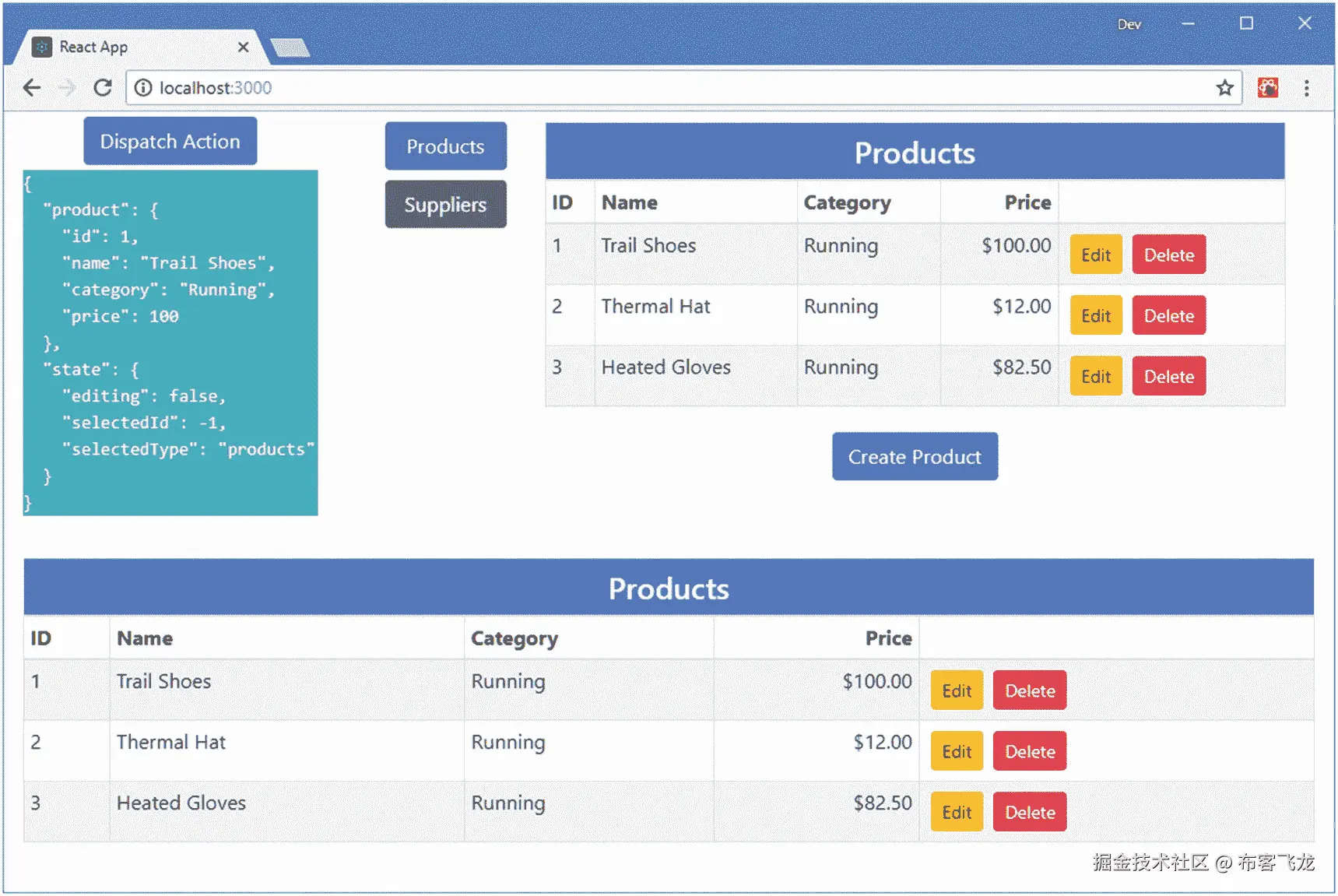Delete Trail Shoes in the lower table

pos(1030,690)
